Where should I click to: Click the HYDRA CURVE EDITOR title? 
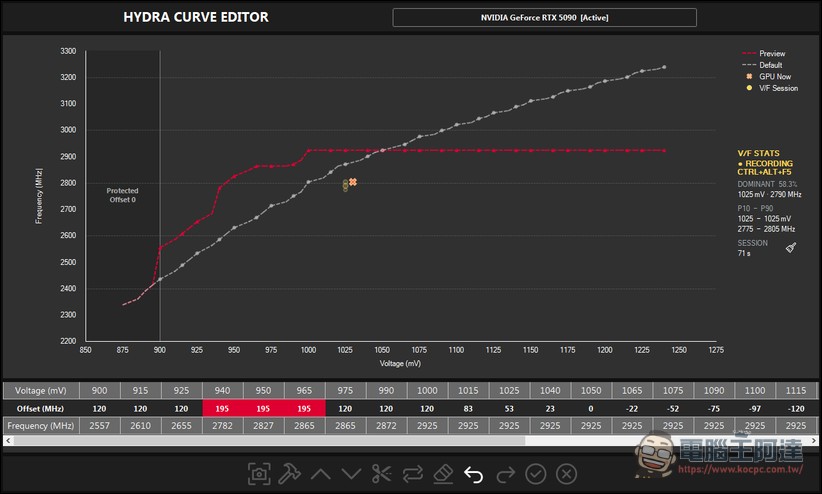coord(196,17)
